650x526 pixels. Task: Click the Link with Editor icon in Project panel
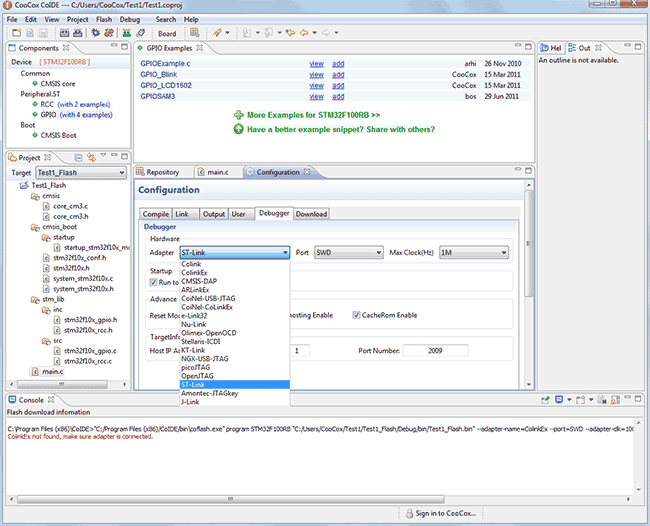(89, 157)
